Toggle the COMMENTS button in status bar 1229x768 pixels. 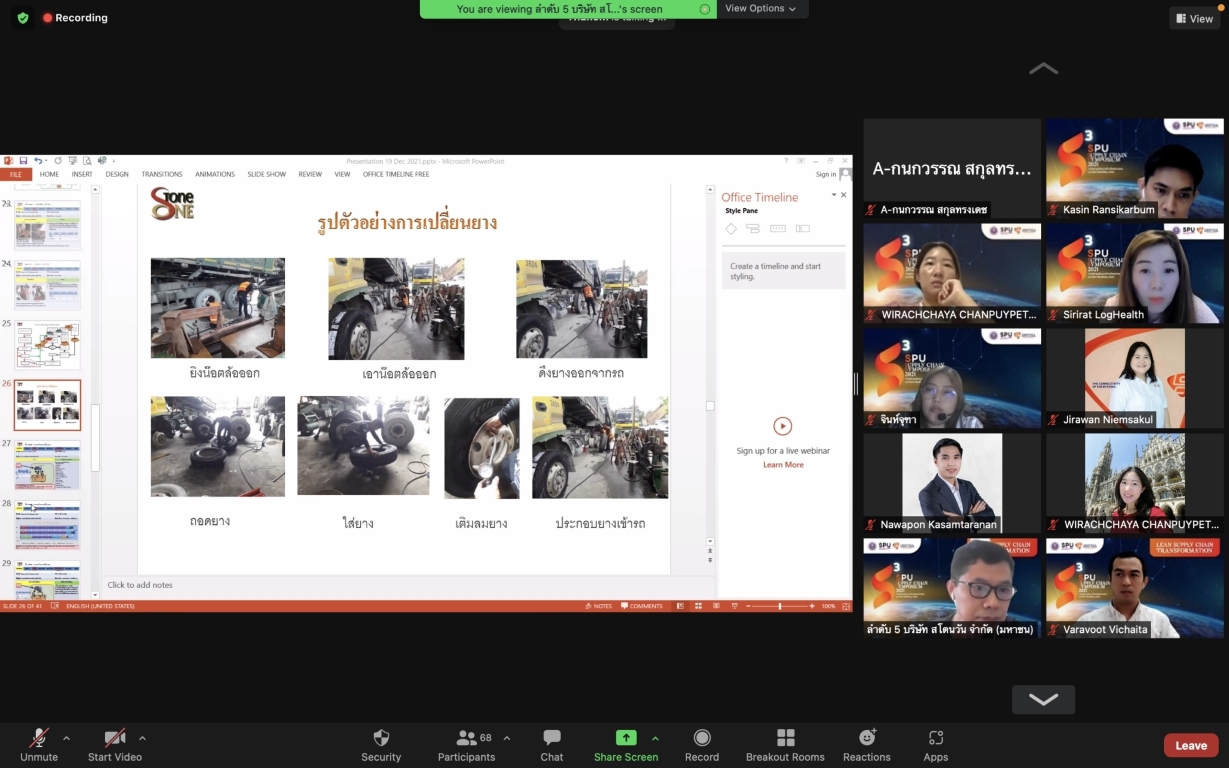click(641, 606)
